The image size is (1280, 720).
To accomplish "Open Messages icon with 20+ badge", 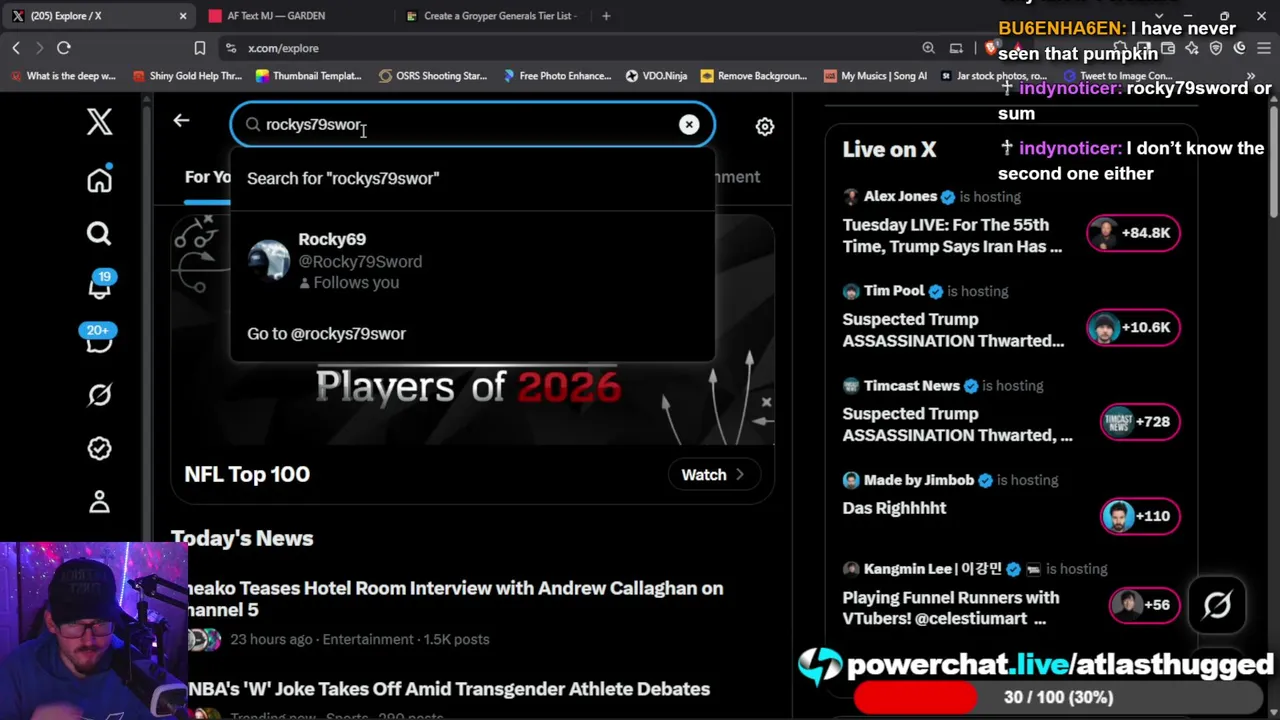I will click(x=99, y=339).
